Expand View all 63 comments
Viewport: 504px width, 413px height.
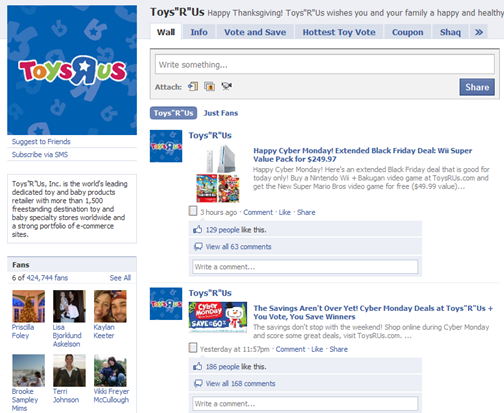(238, 247)
